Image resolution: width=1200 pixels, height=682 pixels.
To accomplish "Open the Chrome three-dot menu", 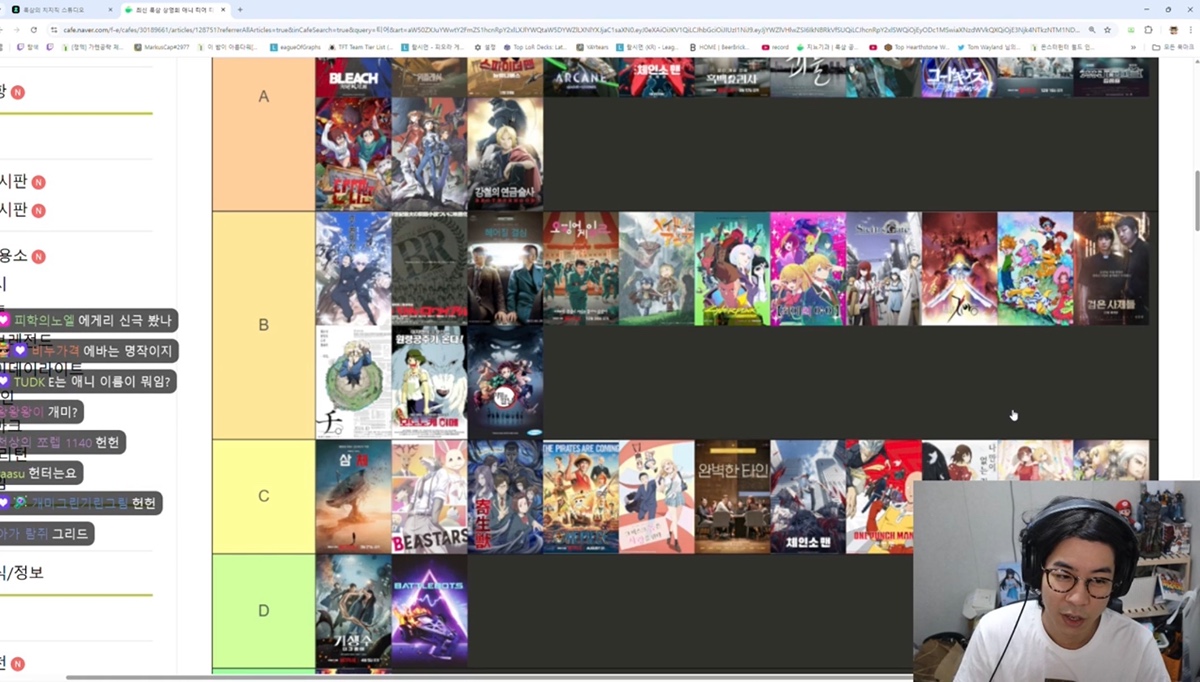I will coord(1190,30).
